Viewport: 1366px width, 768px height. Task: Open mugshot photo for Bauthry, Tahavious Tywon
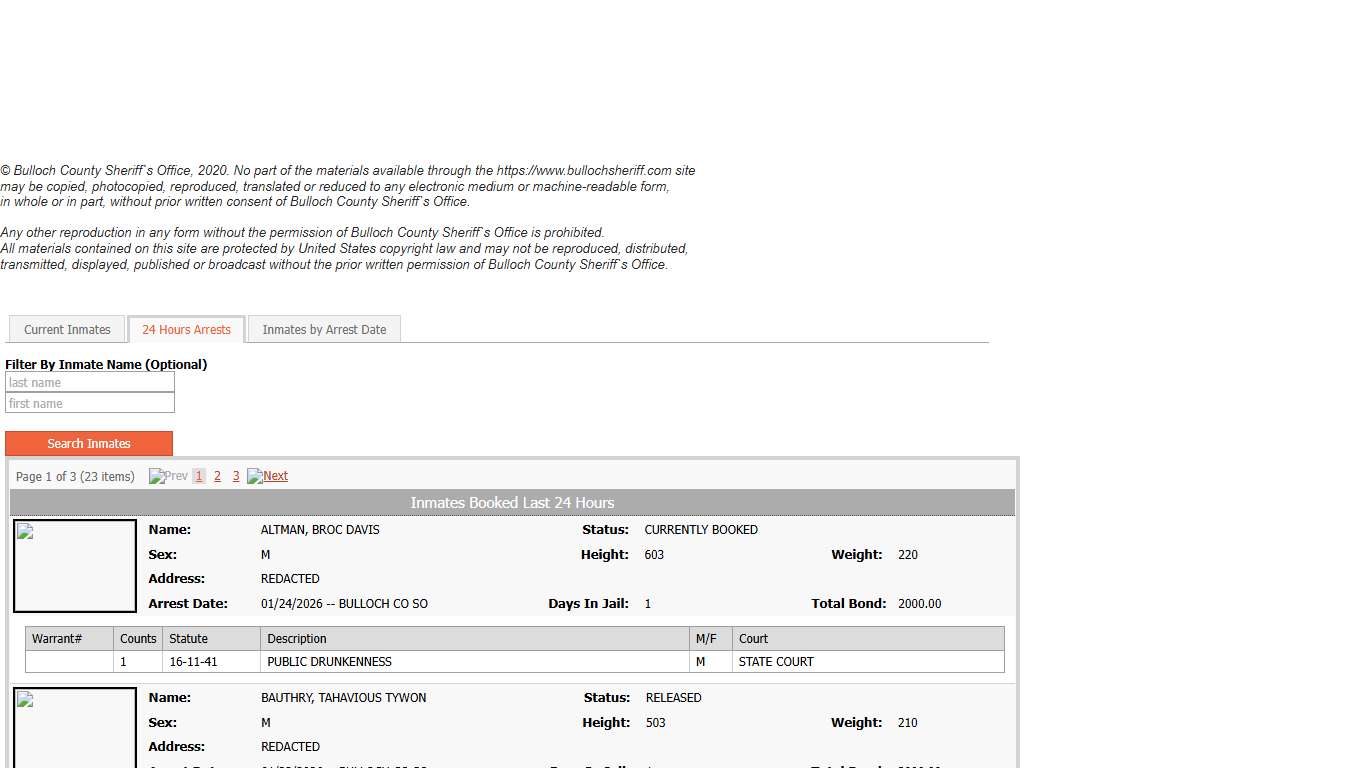point(75,730)
